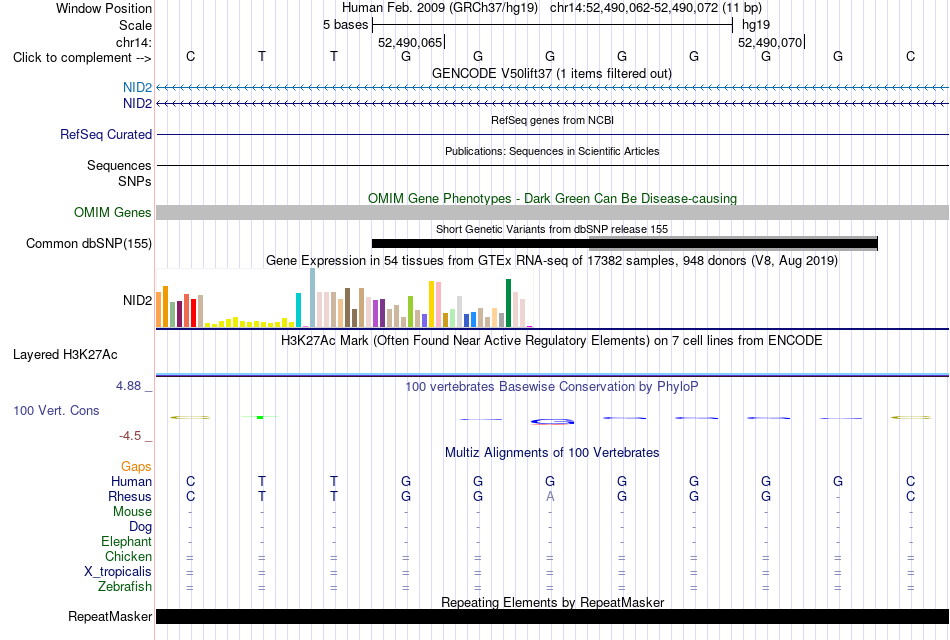The image size is (950, 640).
Task: Click the 'RepeatMasker' track label
Action: point(110,617)
